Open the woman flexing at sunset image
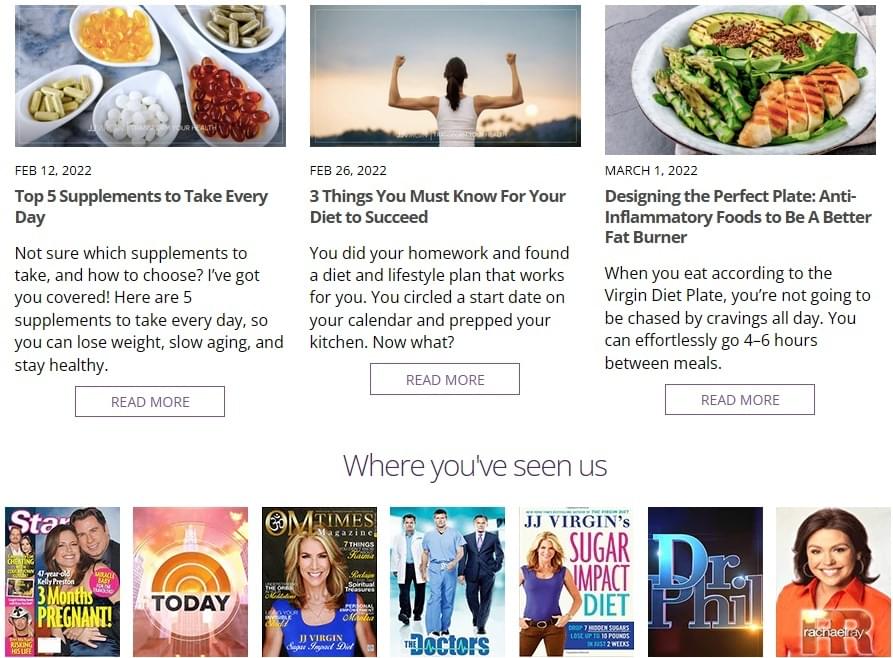 click(x=445, y=76)
